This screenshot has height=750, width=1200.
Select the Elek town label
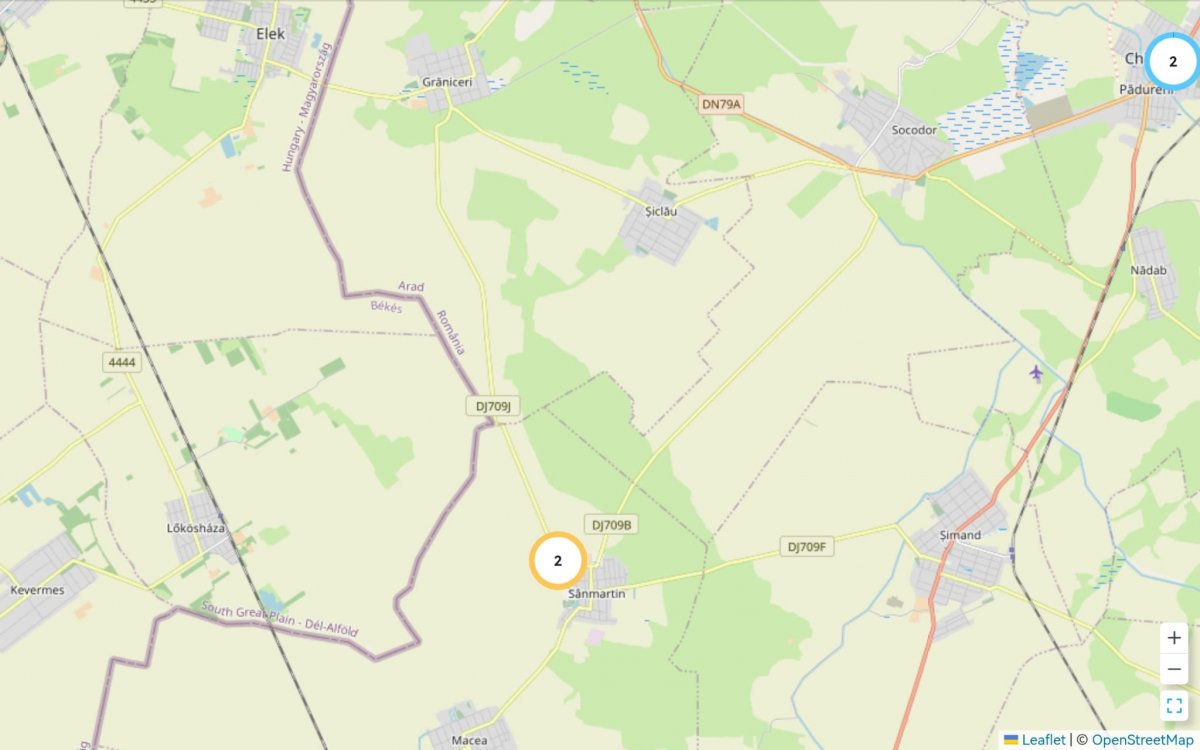pos(270,34)
